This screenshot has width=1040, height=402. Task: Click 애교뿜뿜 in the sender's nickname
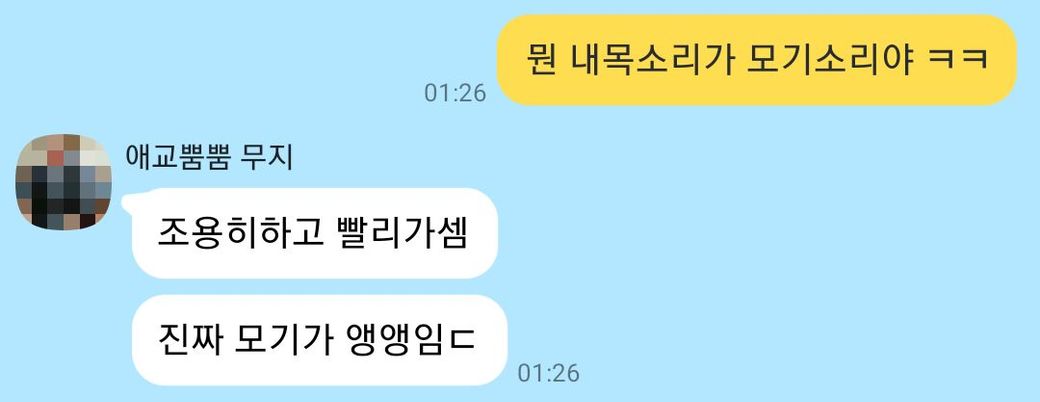pyautogui.click(x=177, y=158)
